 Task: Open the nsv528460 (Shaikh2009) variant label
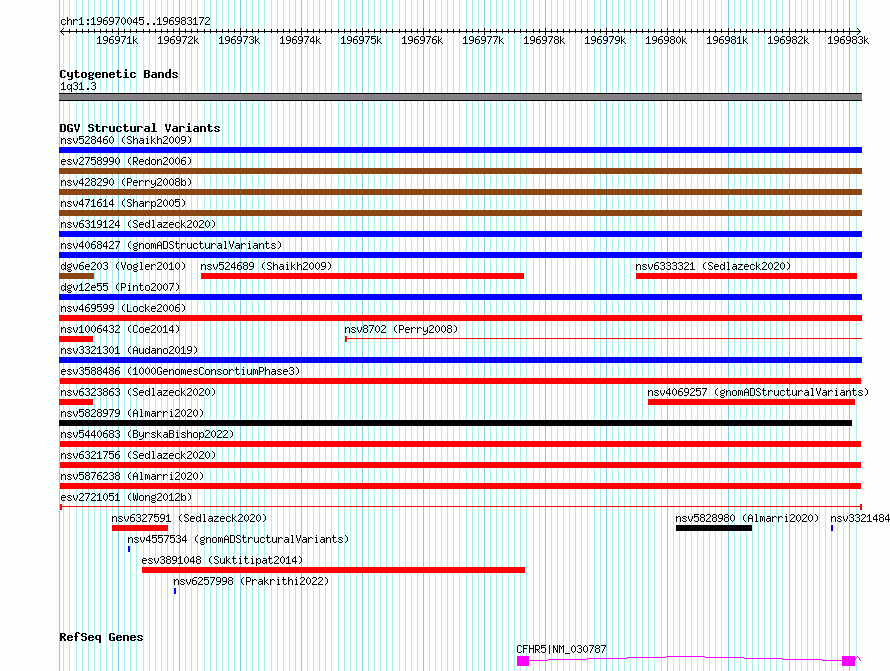(x=125, y=140)
